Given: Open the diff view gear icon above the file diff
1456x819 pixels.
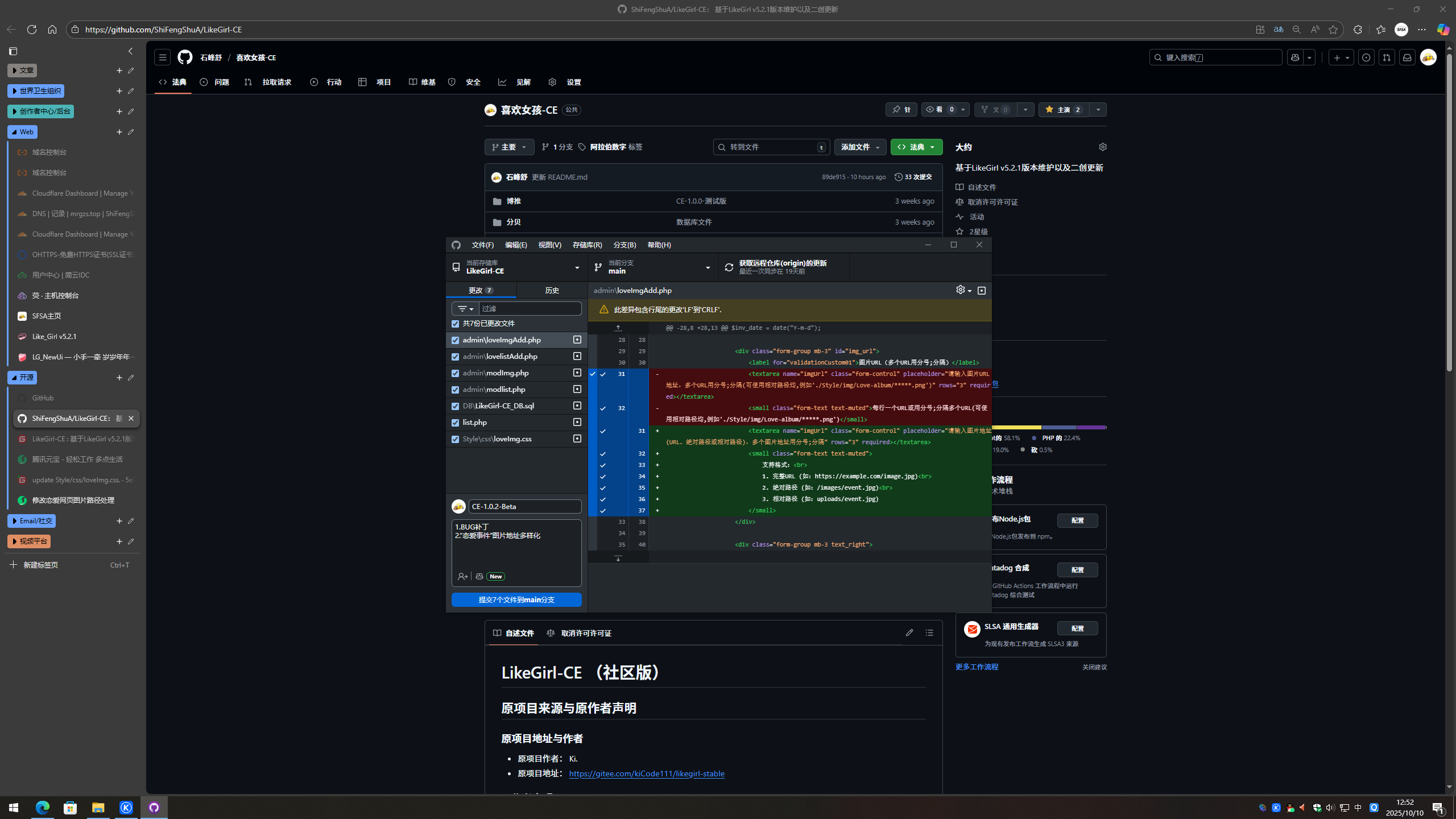Looking at the screenshot, I should pyautogui.click(x=961, y=290).
